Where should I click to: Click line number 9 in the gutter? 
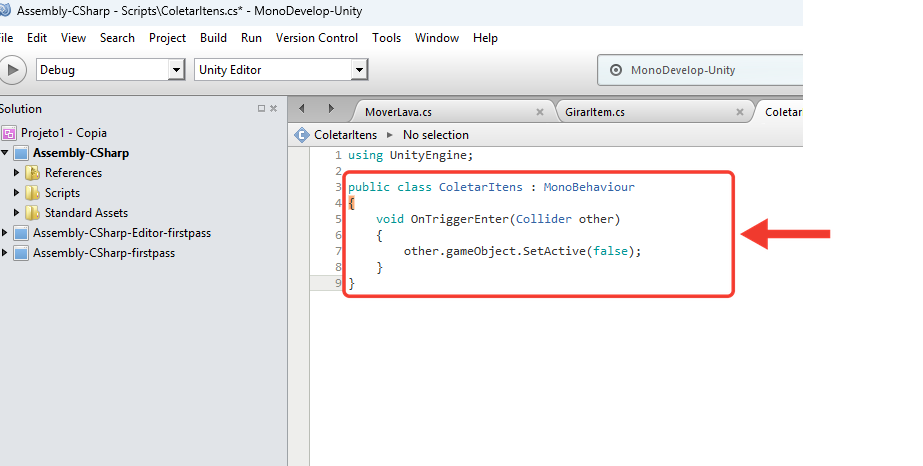point(338,283)
